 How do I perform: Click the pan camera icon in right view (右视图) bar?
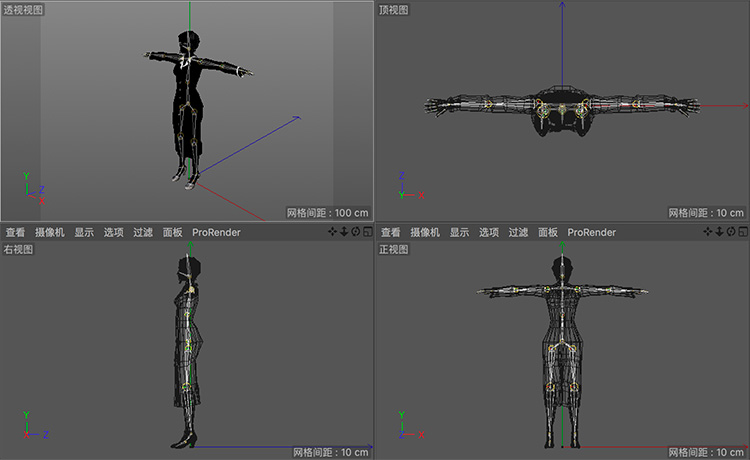tap(332, 232)
